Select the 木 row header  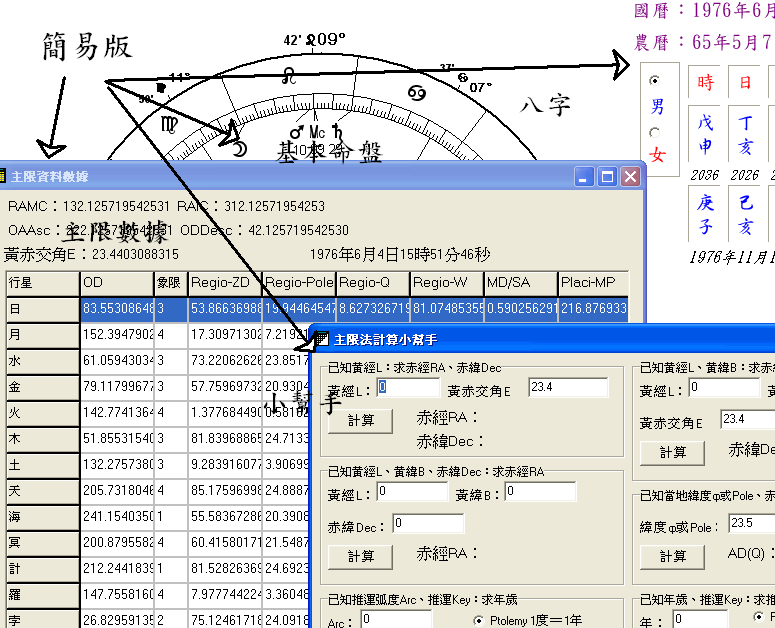[x=43, y=439]
